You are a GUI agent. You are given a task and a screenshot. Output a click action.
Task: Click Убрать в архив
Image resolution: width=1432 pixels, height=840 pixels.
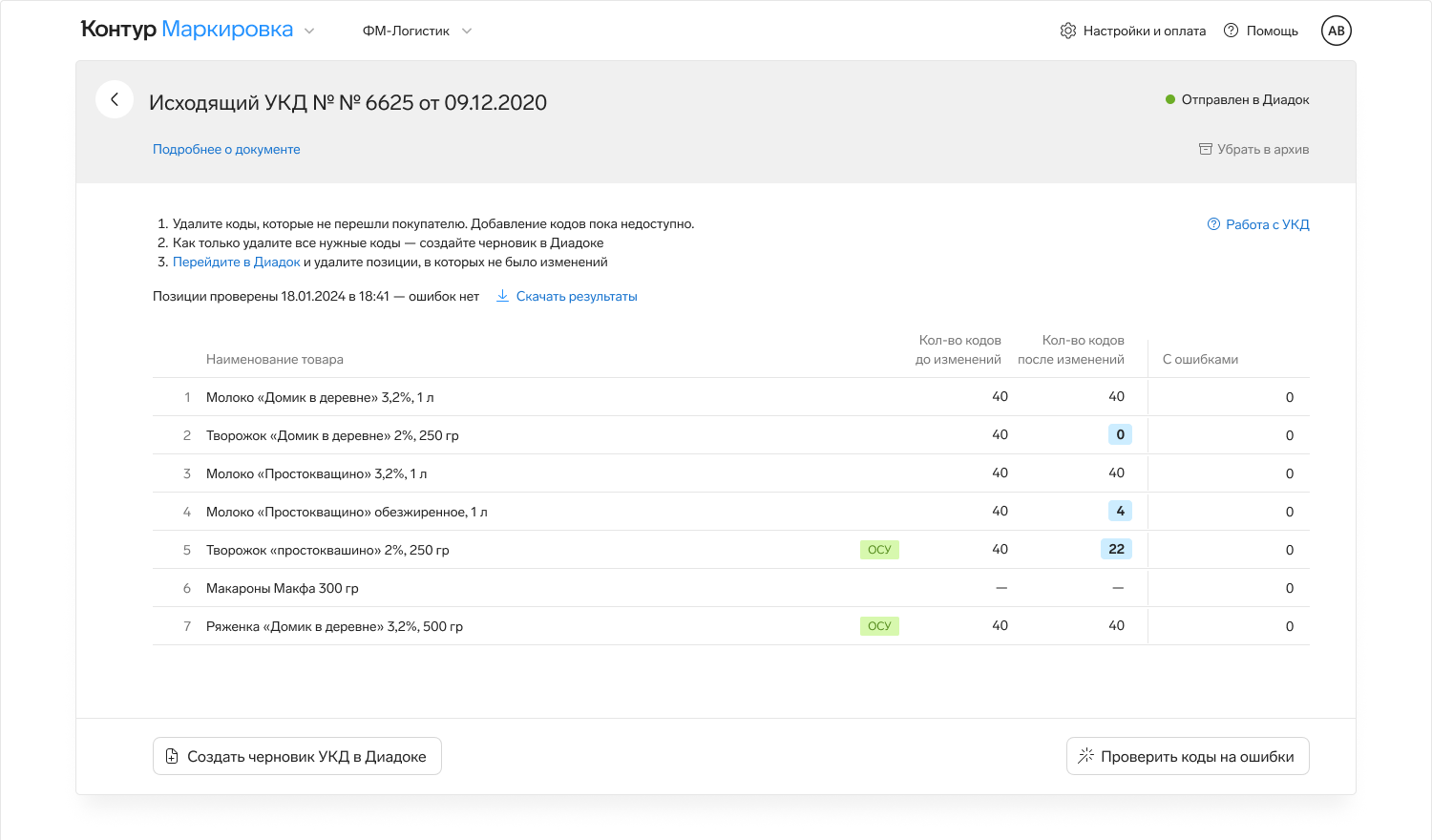1254,149
